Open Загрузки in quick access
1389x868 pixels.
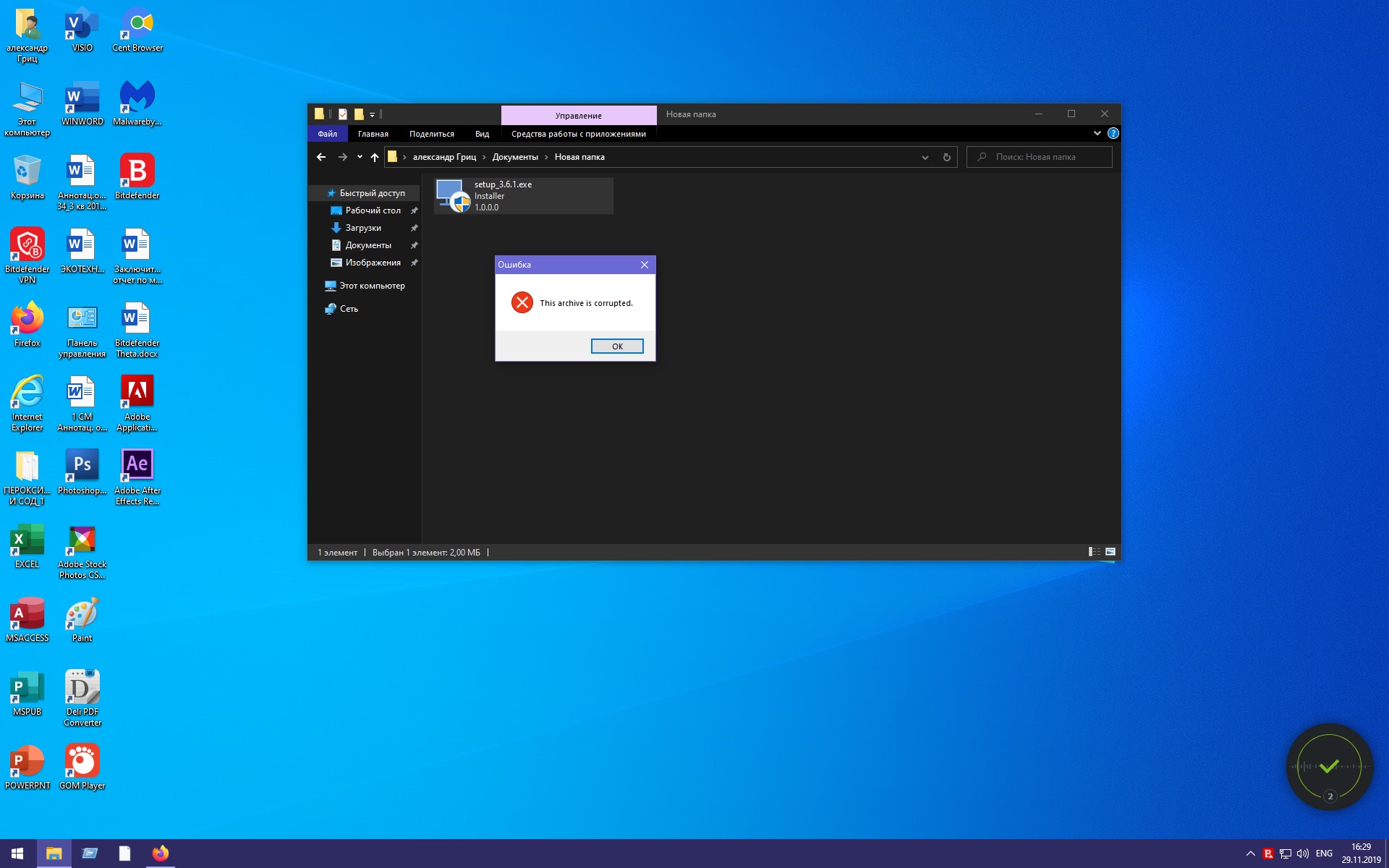[x=362, y=228]
